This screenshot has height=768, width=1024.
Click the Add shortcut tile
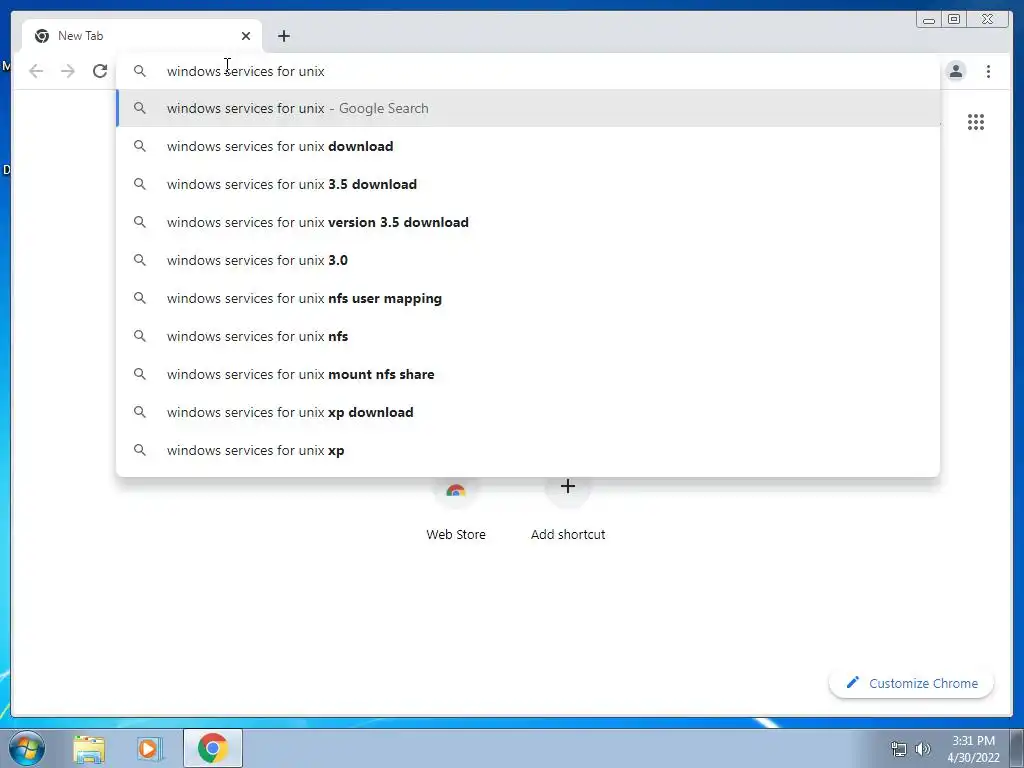568,511
